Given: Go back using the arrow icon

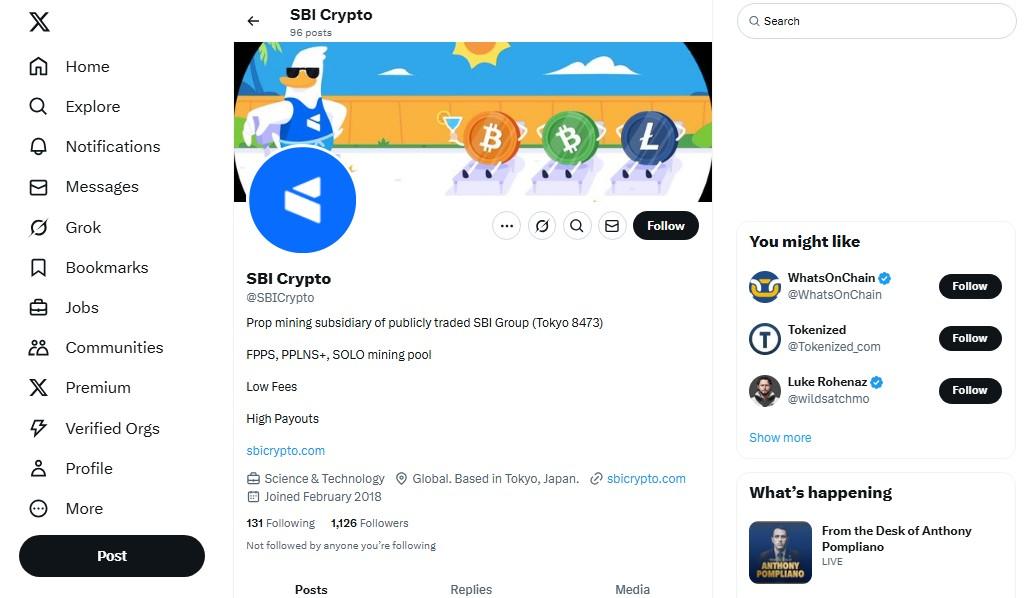Looking at the screenshot, I should [253, 21].
